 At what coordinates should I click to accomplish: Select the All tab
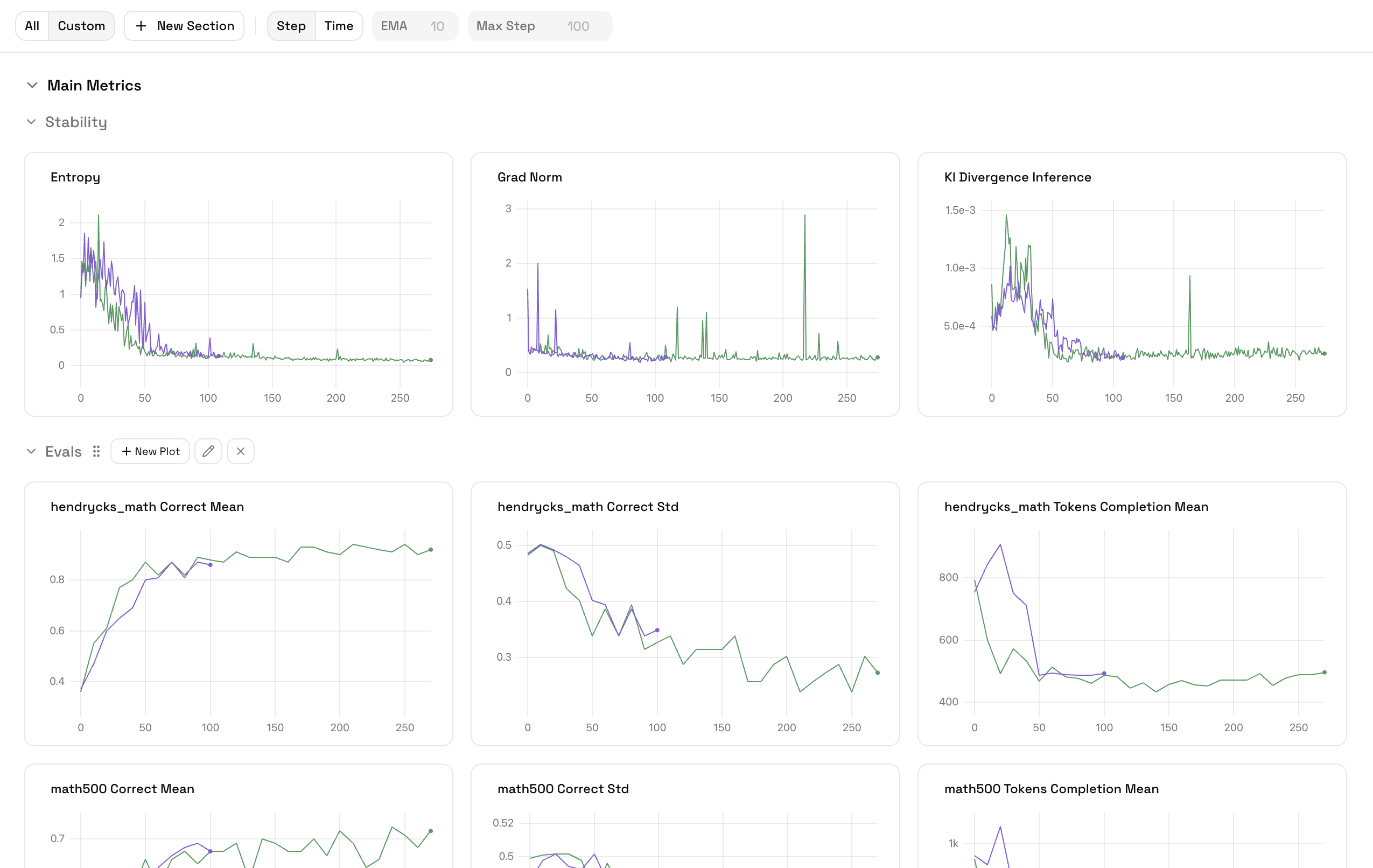tap(32, 26)
